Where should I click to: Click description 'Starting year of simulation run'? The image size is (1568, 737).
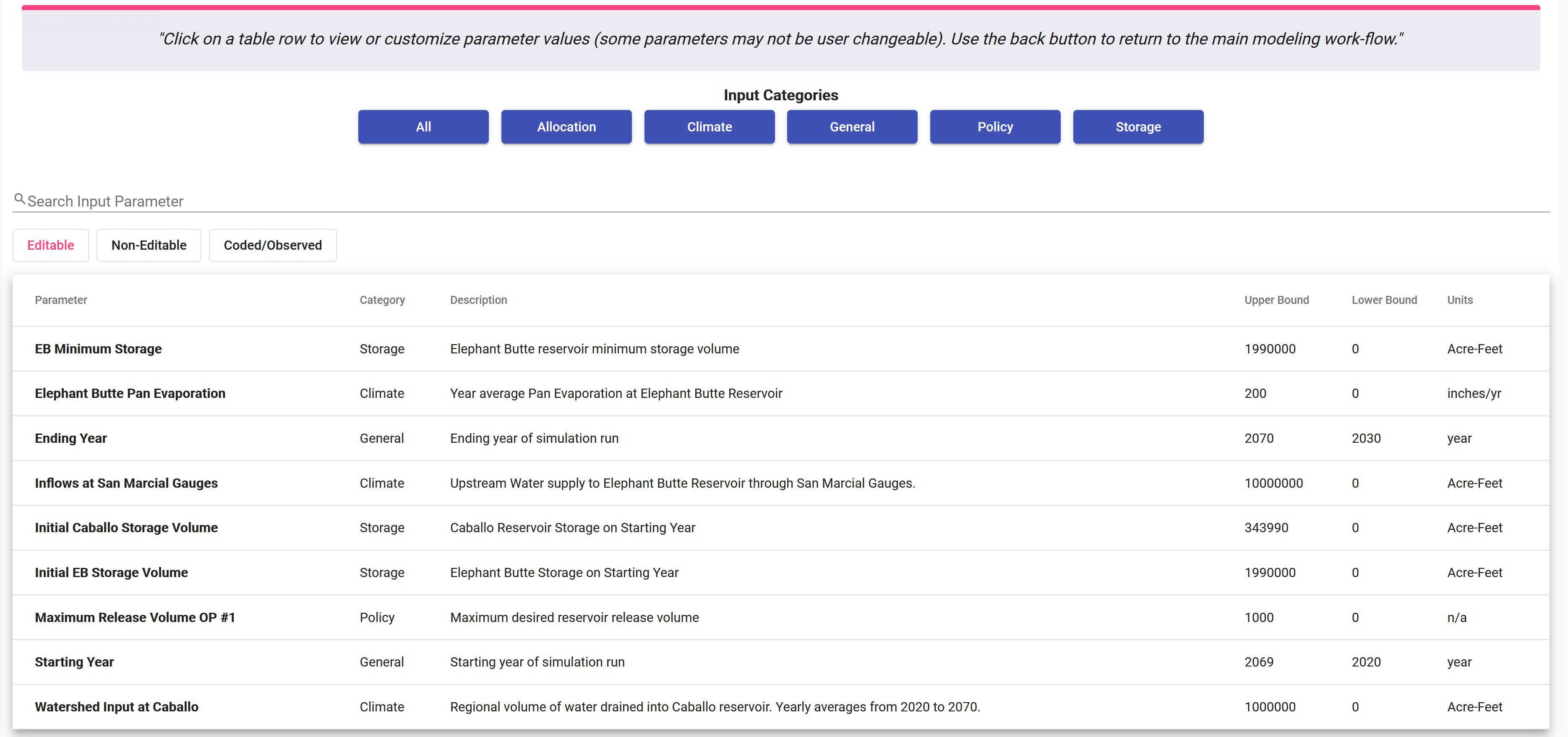(x=537, y=662)
